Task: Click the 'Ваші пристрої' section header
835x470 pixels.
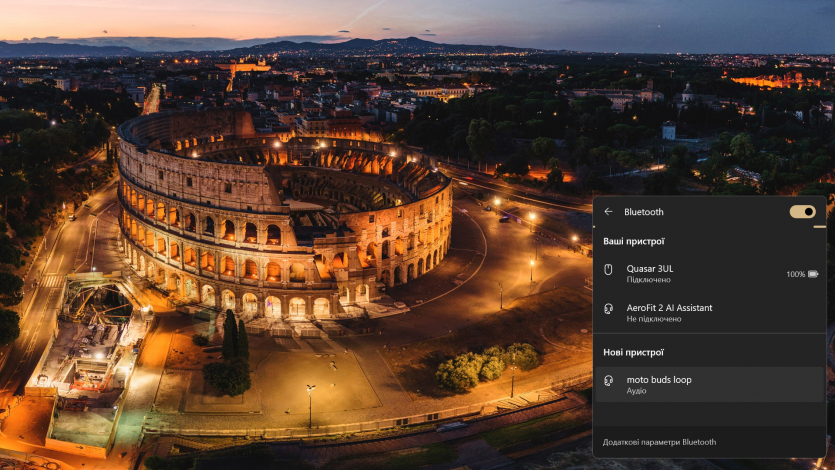Action: (x=633, y=241)
